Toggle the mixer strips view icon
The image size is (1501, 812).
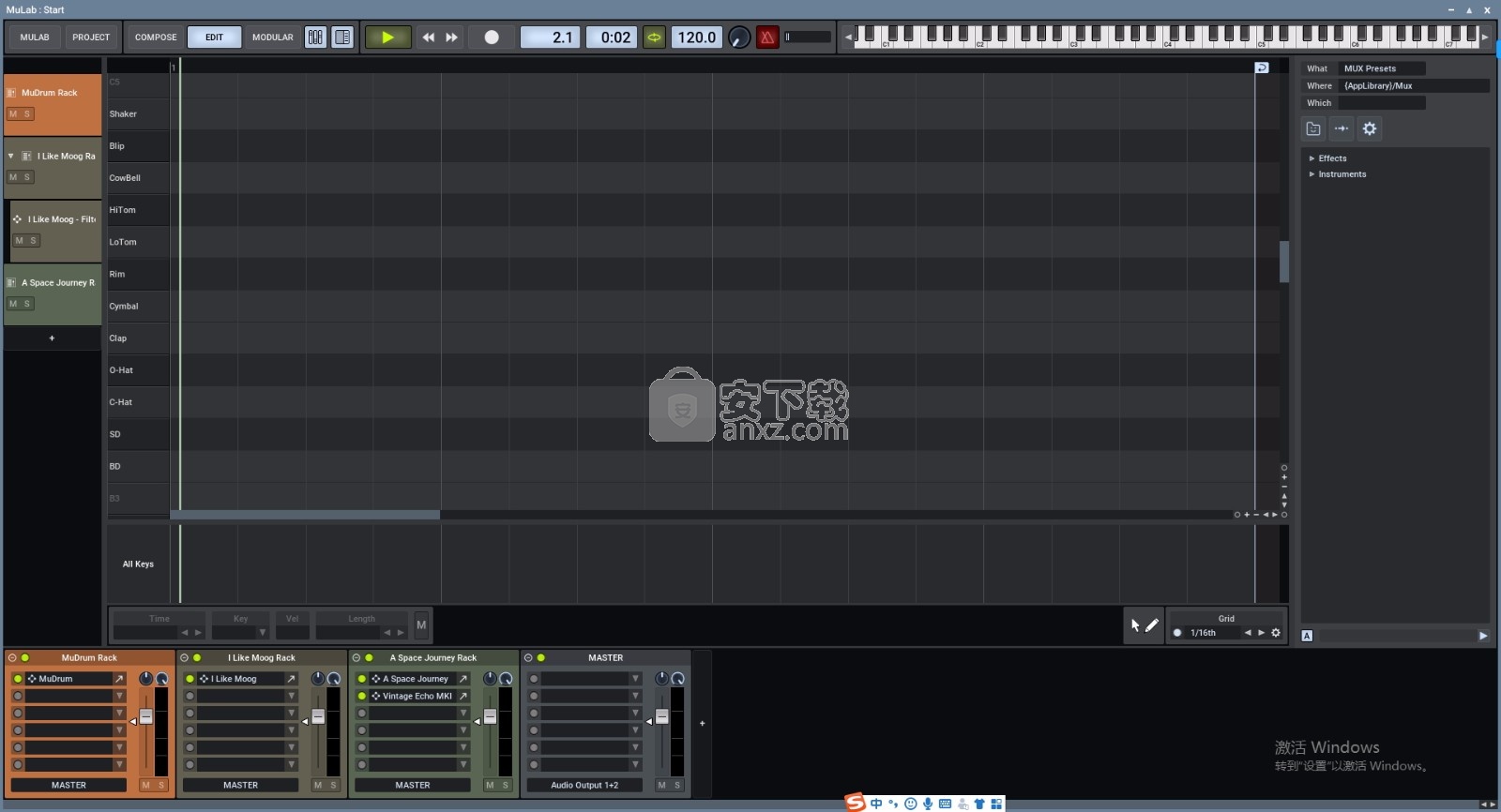click(x=315, y=38)
